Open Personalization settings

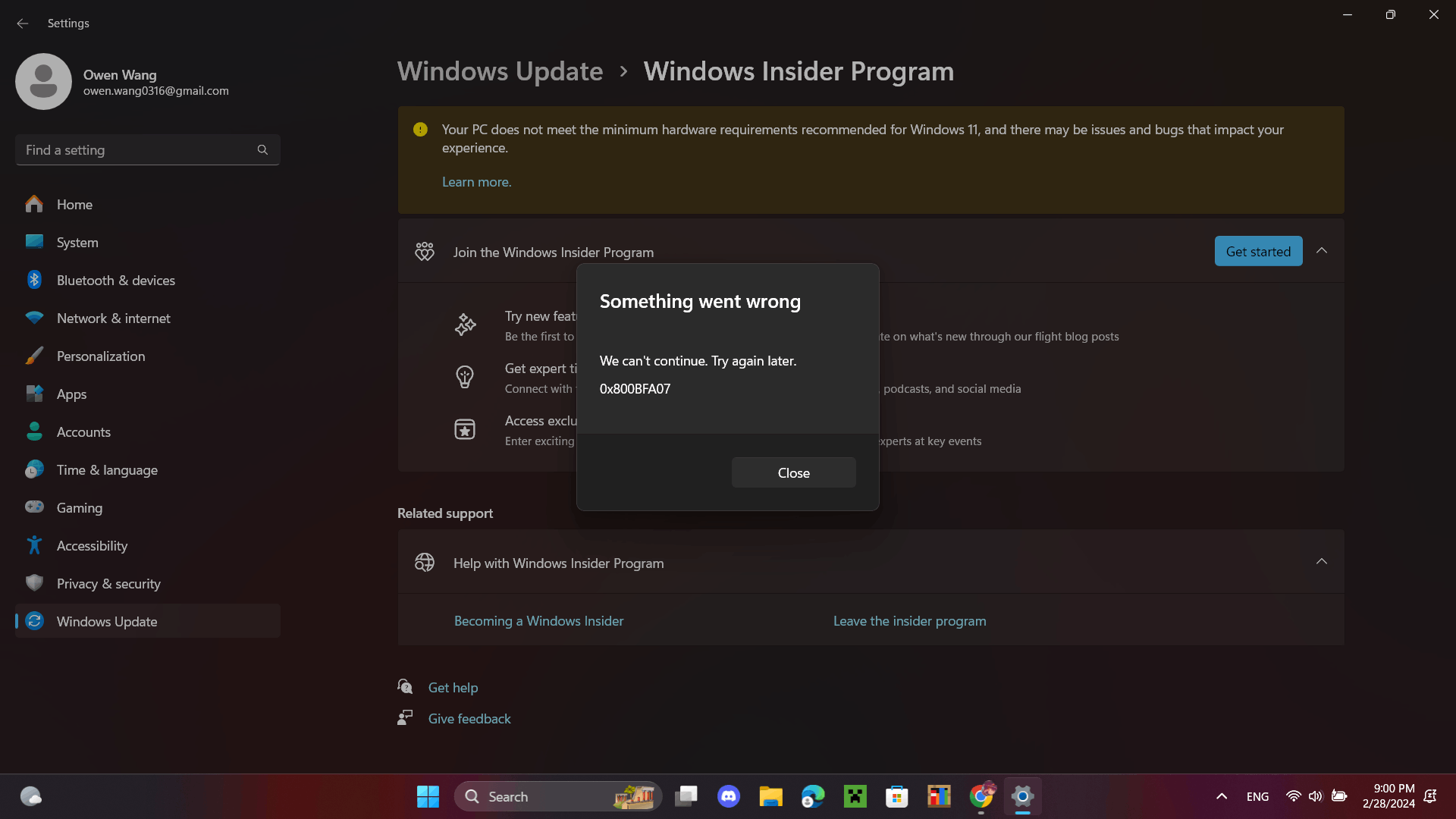click(x=147, y=356)
